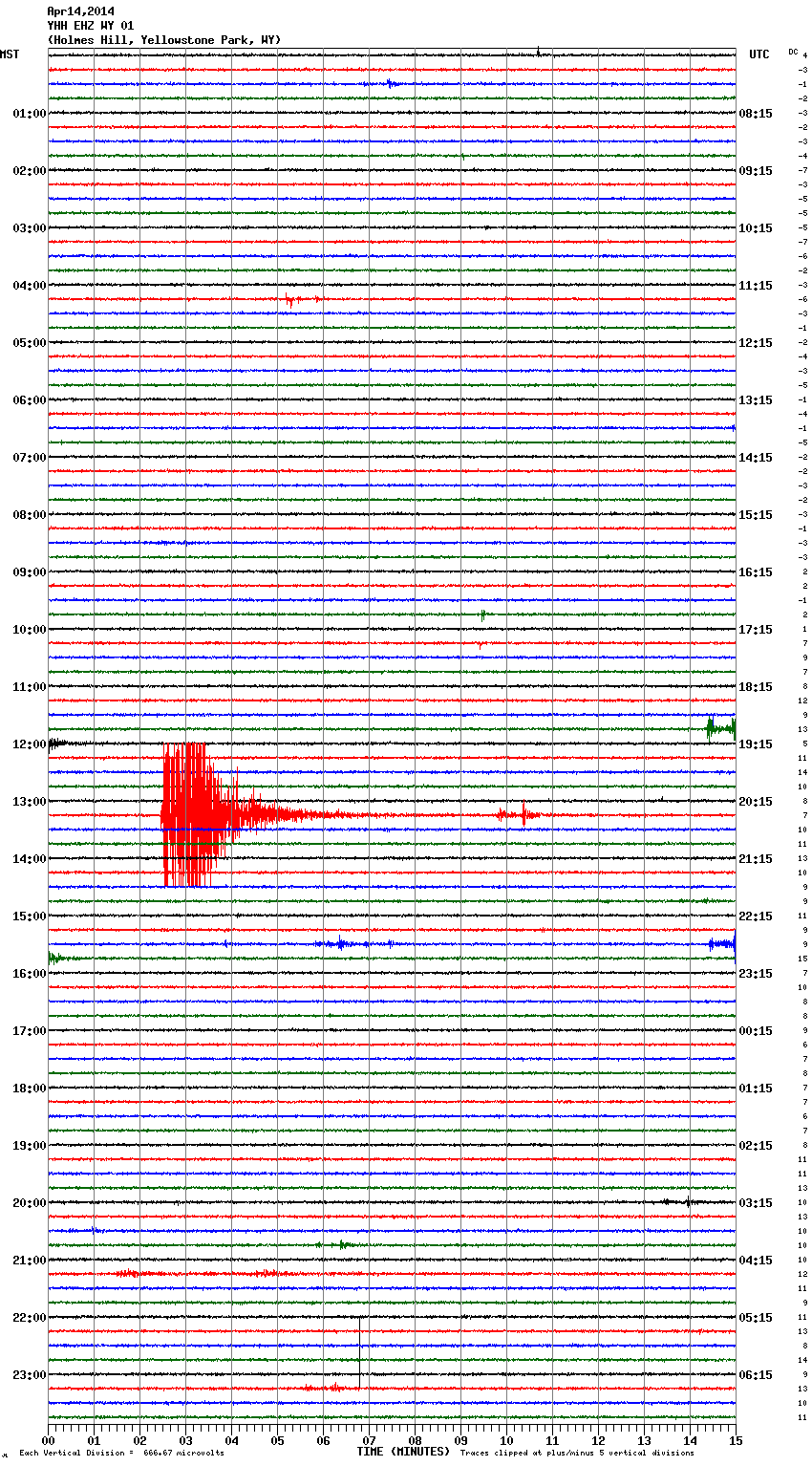Click minute "12" on the bottom time axis
The image size is (812, 1466).
coord(598,1440)
